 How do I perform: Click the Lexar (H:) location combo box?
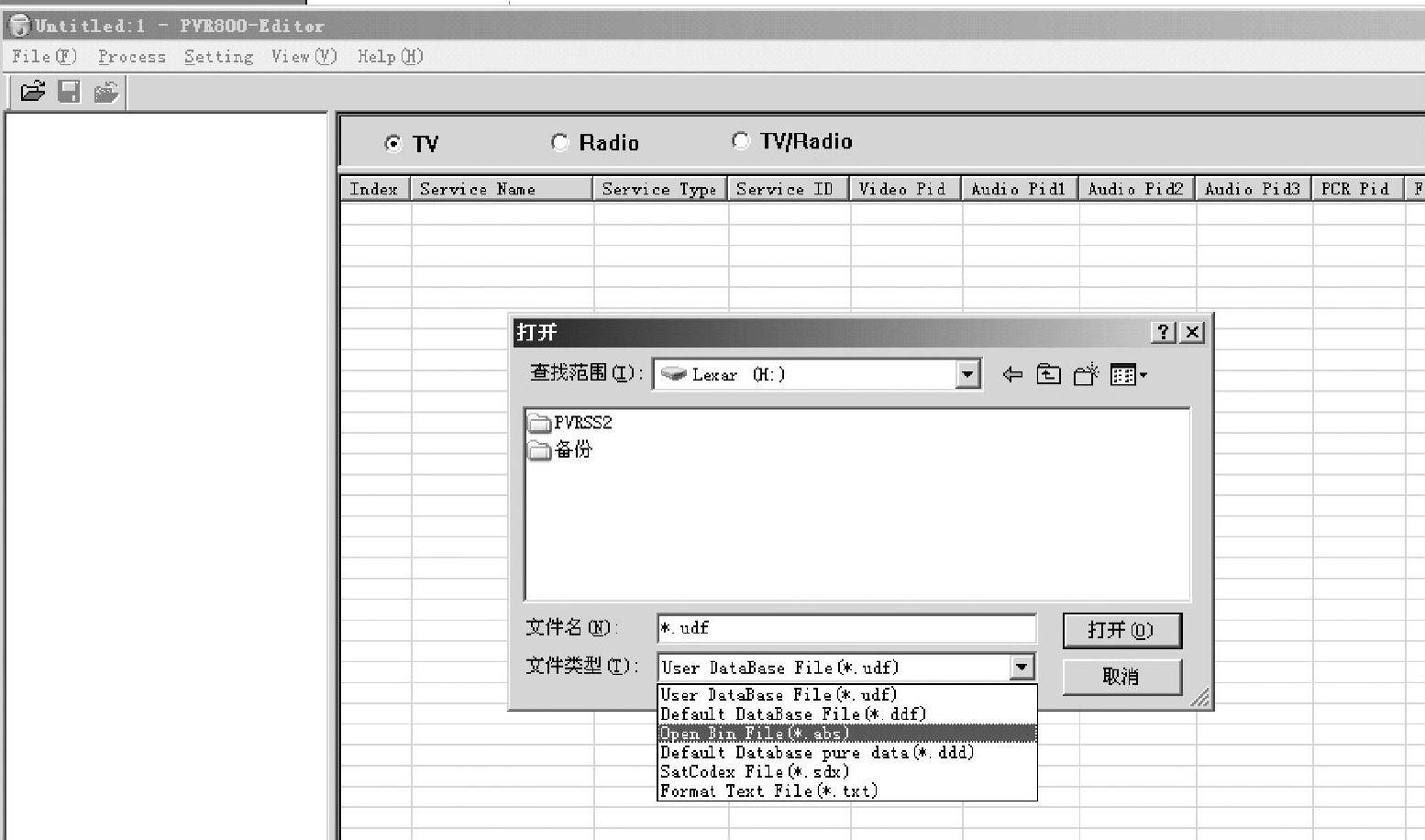click(x=816, y=374)
